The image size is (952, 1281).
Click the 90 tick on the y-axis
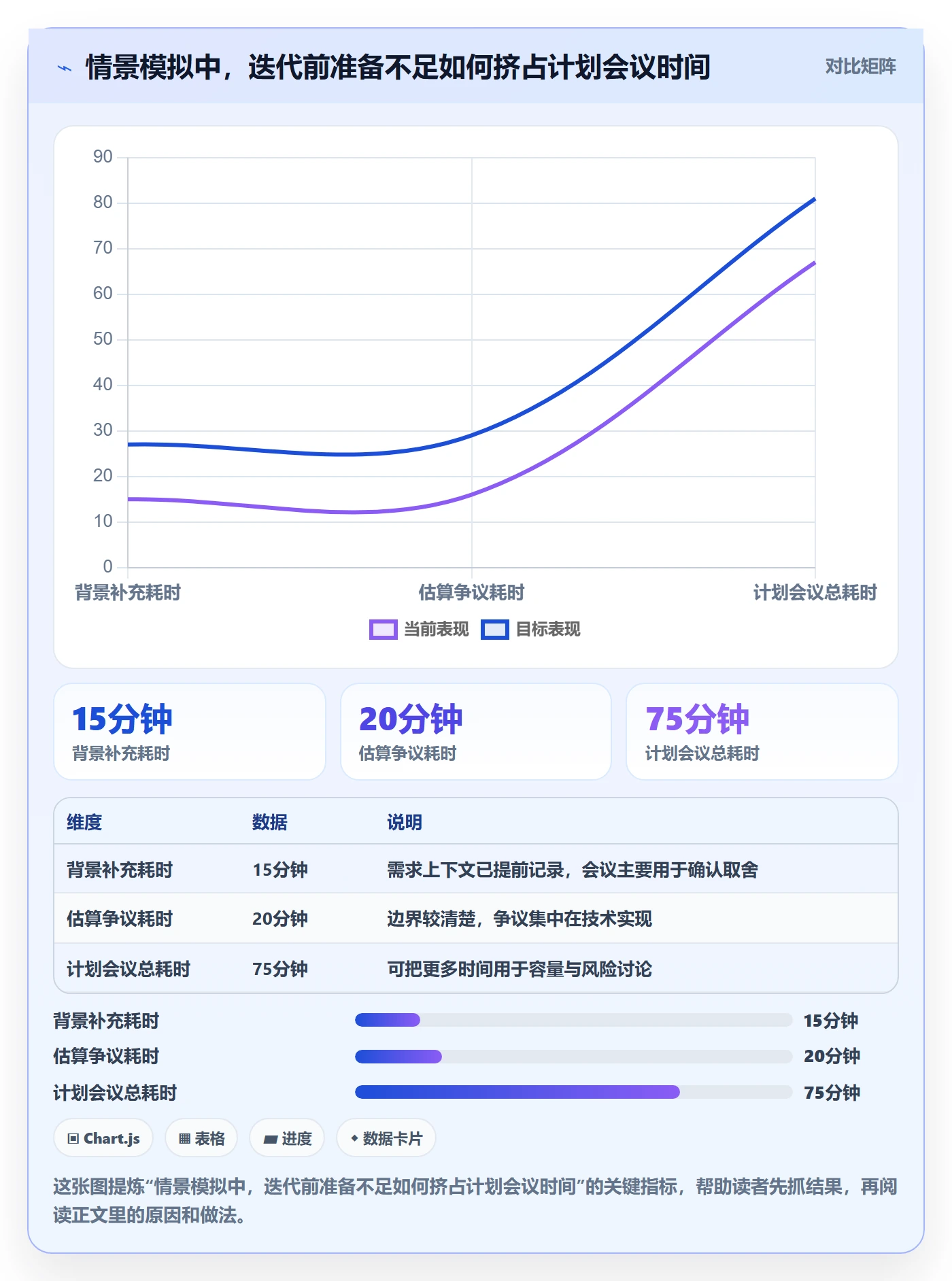[103, 157]
